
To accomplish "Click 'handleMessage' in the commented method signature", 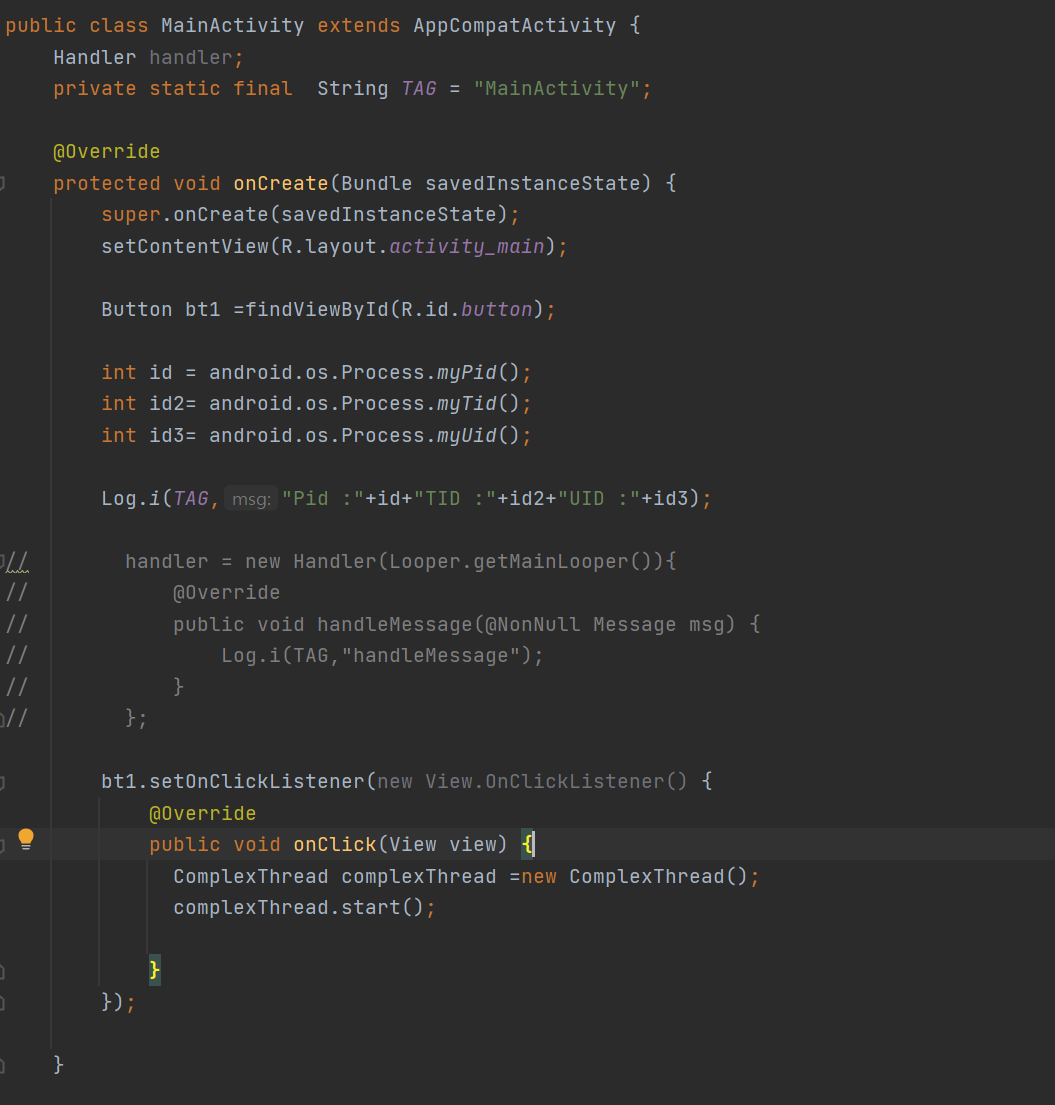I will (x=395, y=624).
